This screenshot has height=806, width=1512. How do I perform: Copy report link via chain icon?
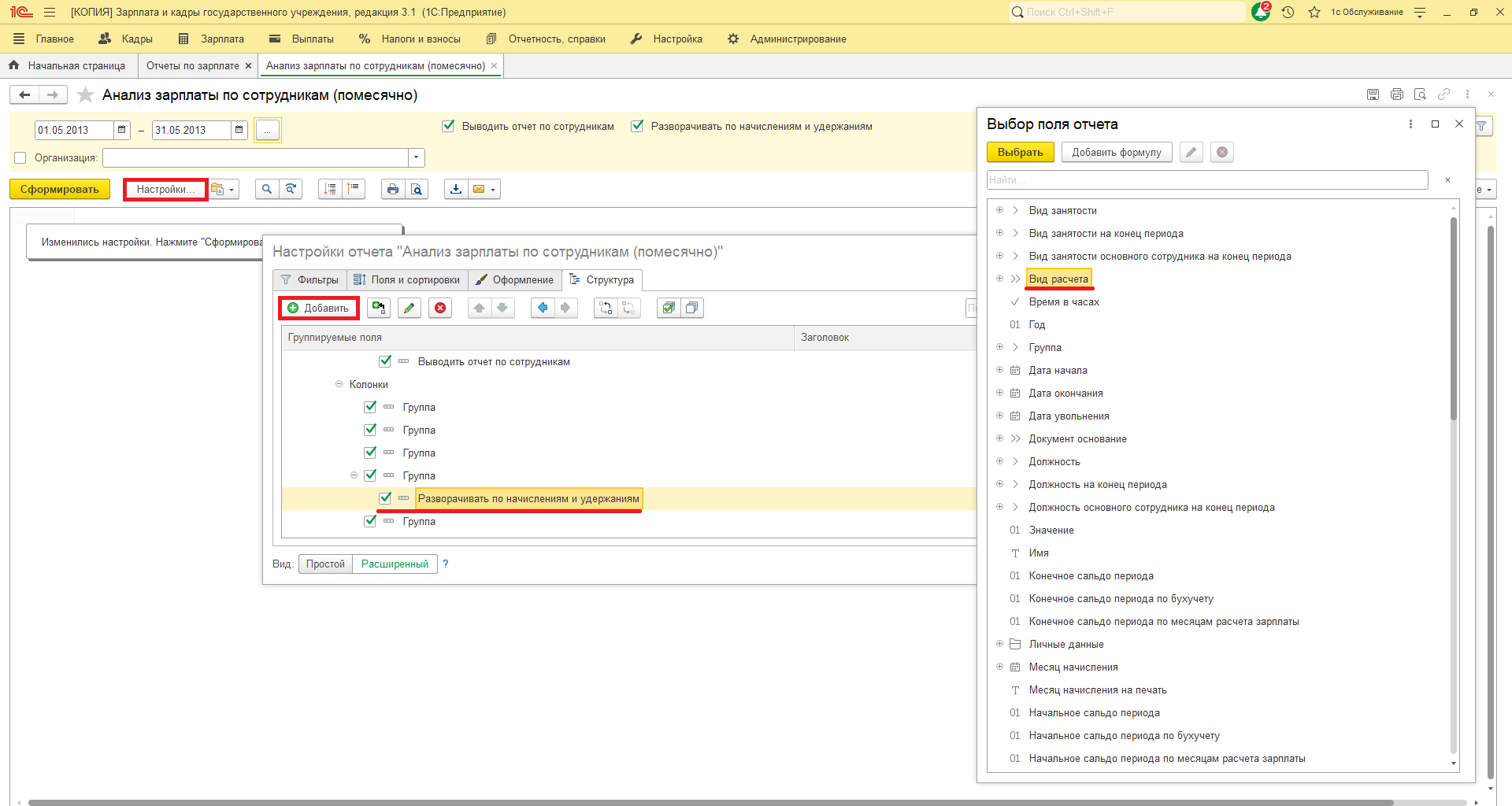(x=1443, y=94)
